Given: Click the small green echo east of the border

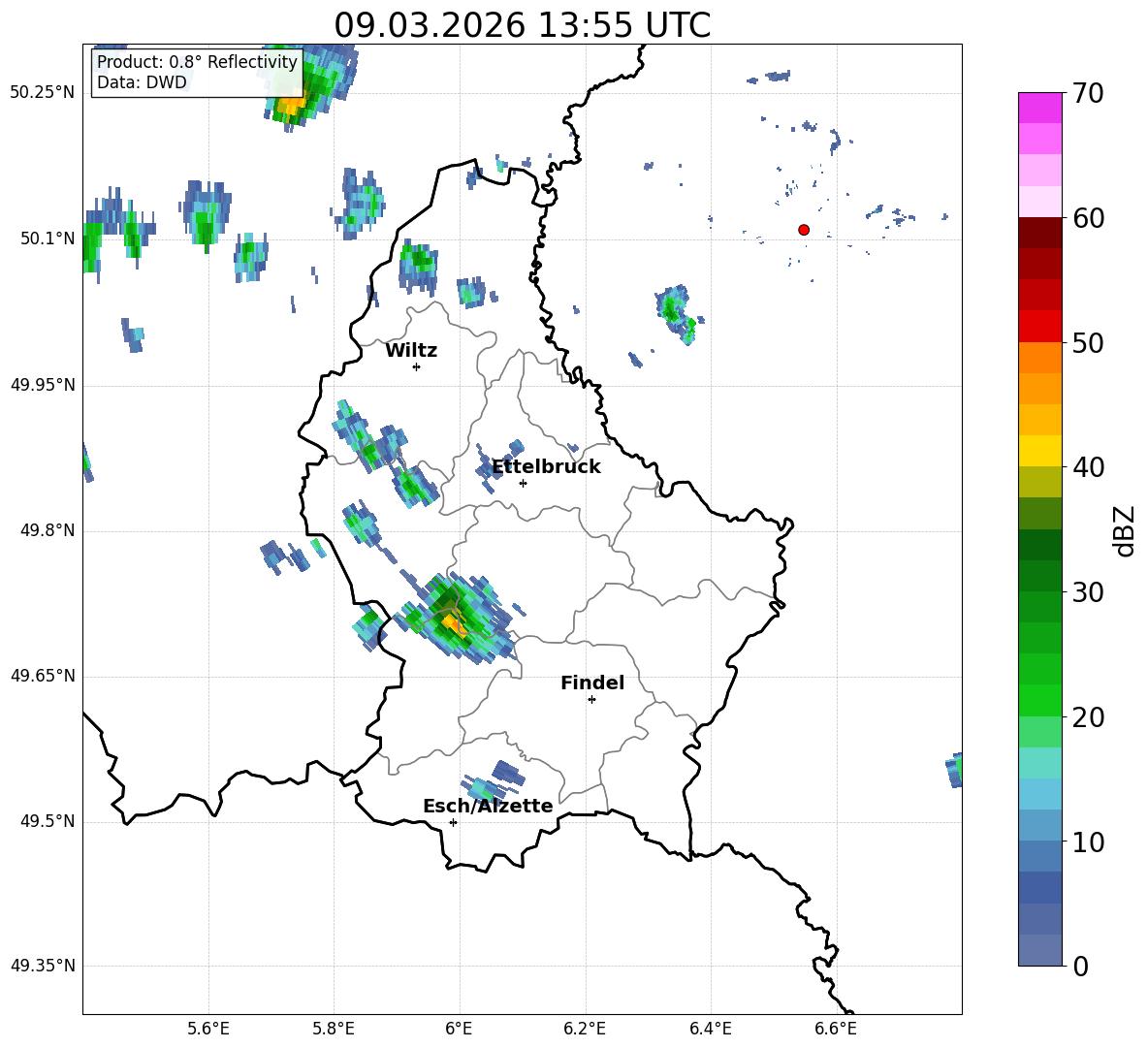Looking at the screenshot, I should coord(672,309).
